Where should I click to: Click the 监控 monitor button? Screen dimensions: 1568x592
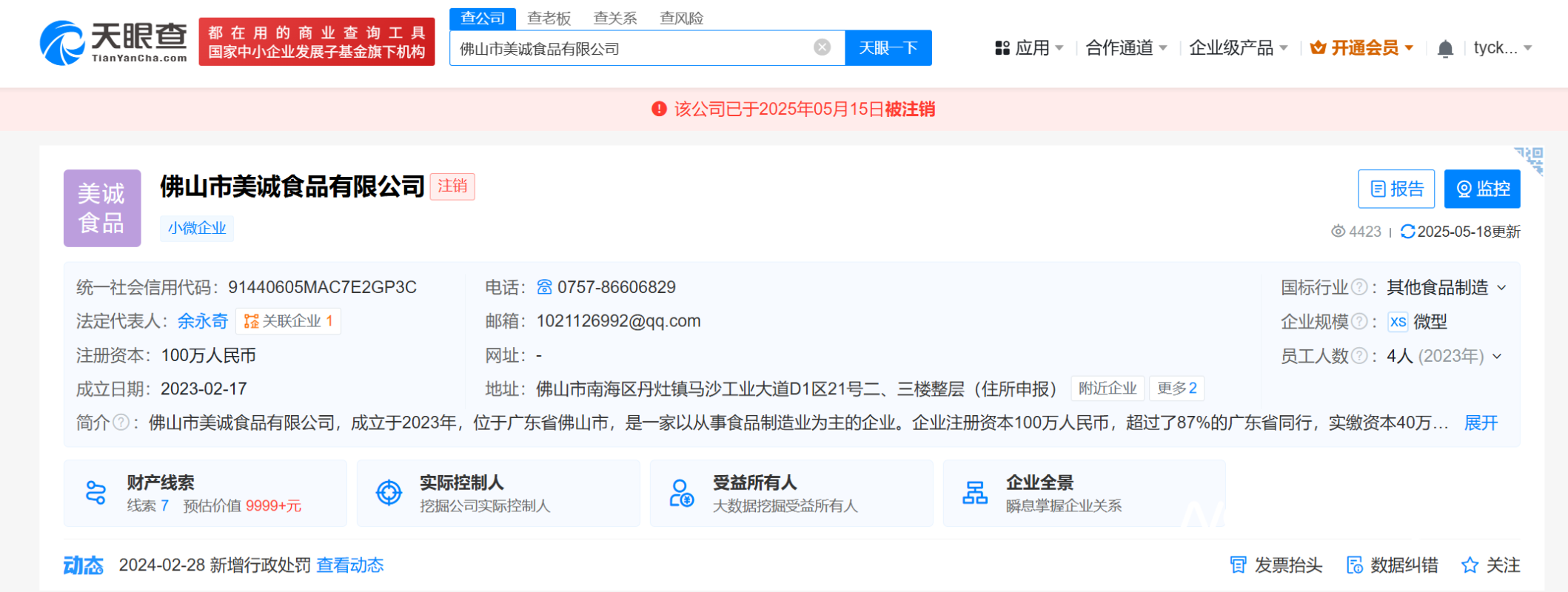point(1481,189)
